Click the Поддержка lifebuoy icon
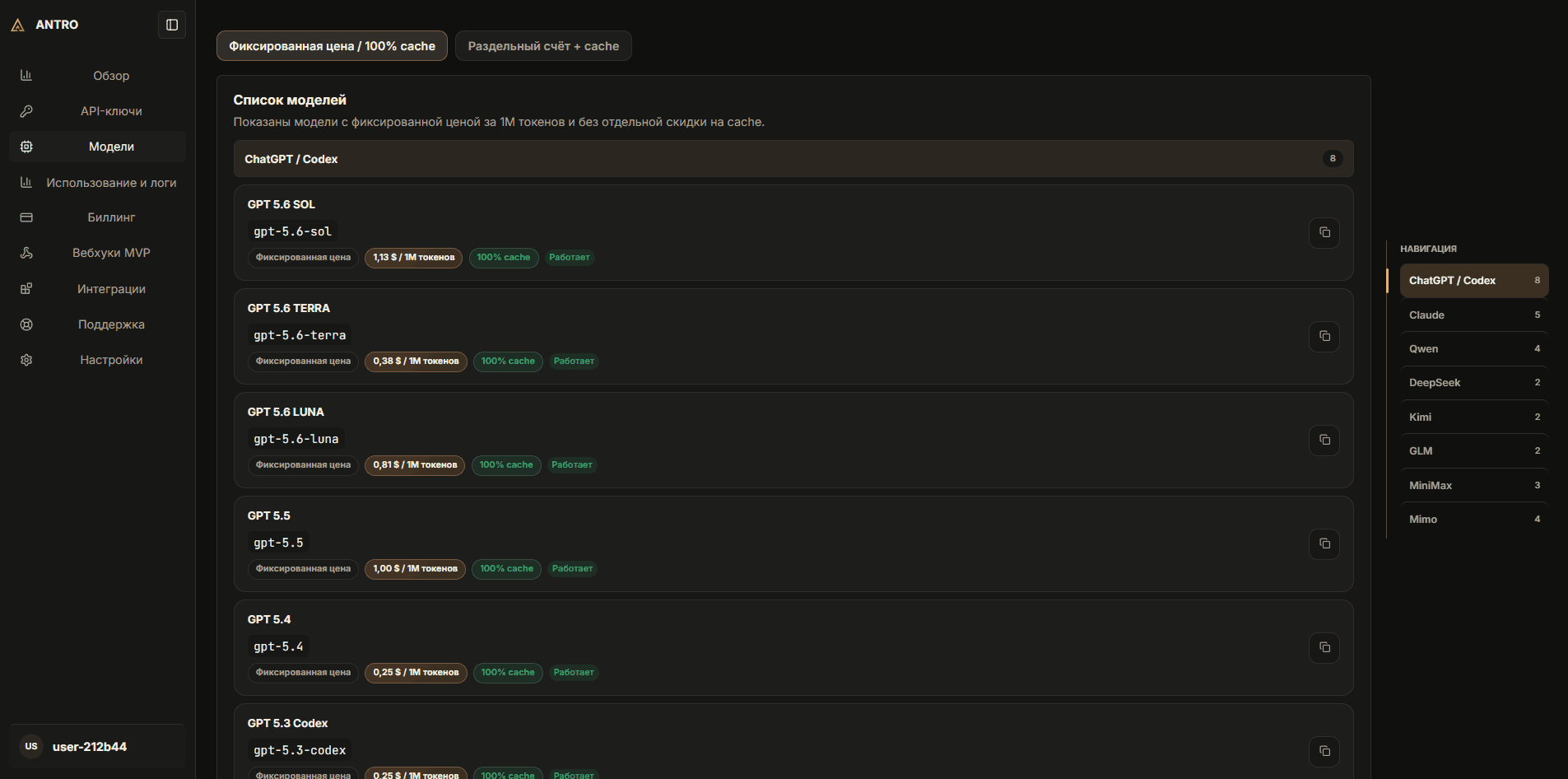1568x779 pixels. 26,324
